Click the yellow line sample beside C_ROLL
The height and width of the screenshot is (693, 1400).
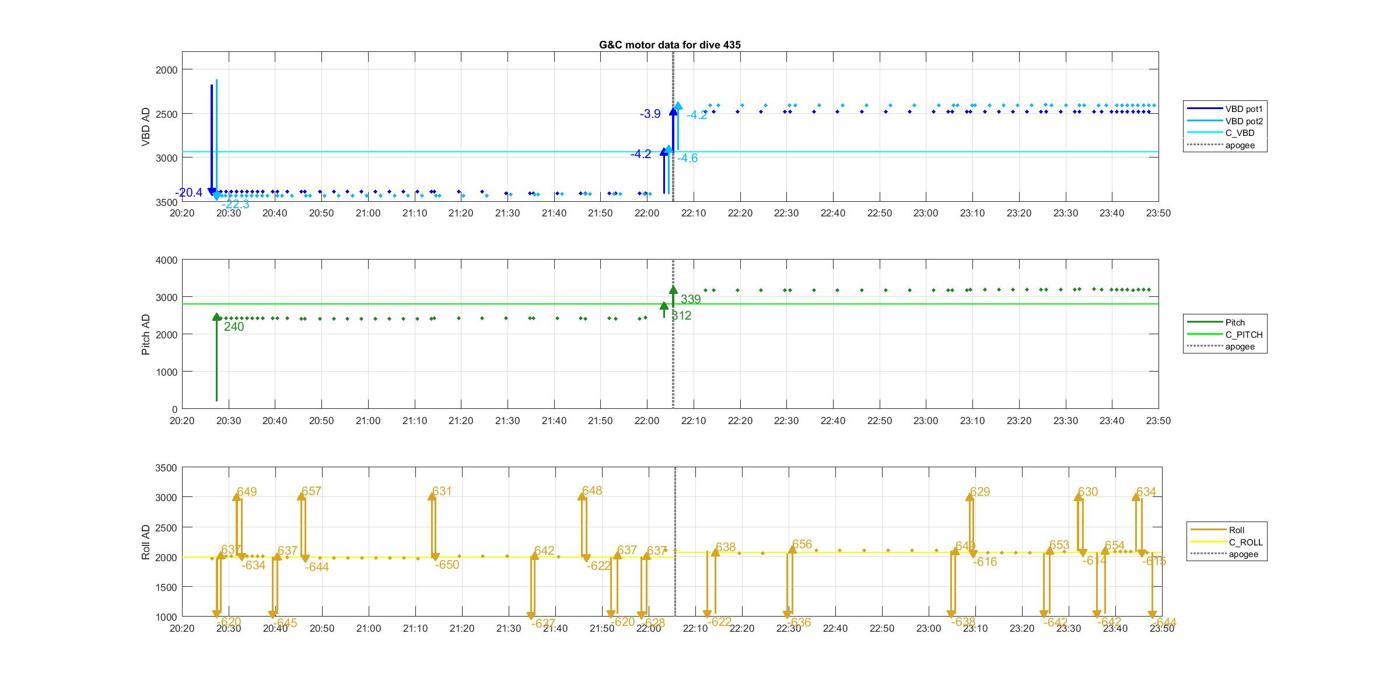tap(1208, 542)
